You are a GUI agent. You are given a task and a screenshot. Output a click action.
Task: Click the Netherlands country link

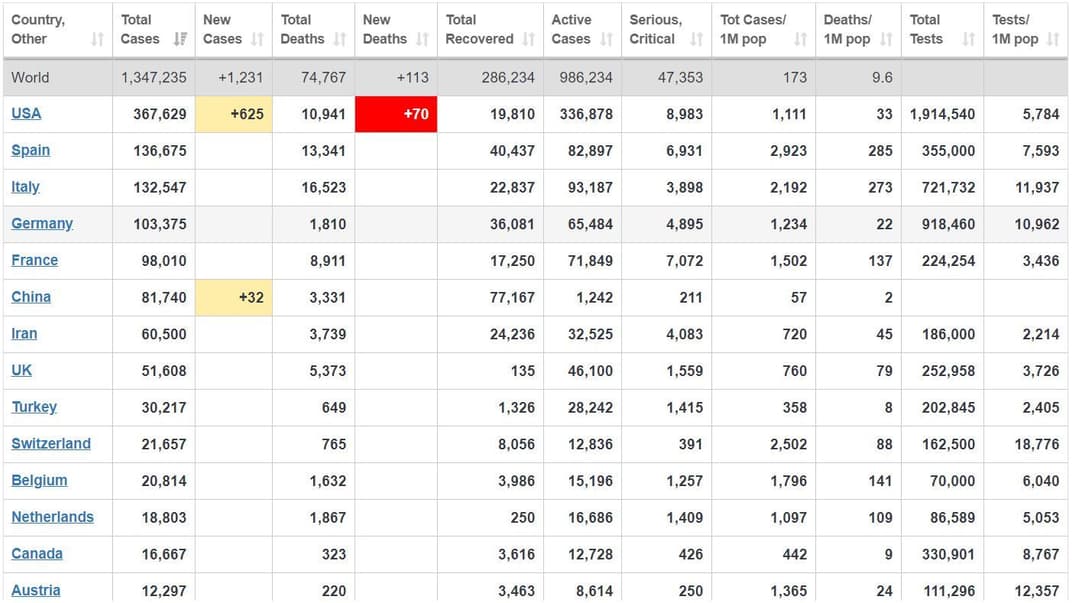(x=52, y=517)
